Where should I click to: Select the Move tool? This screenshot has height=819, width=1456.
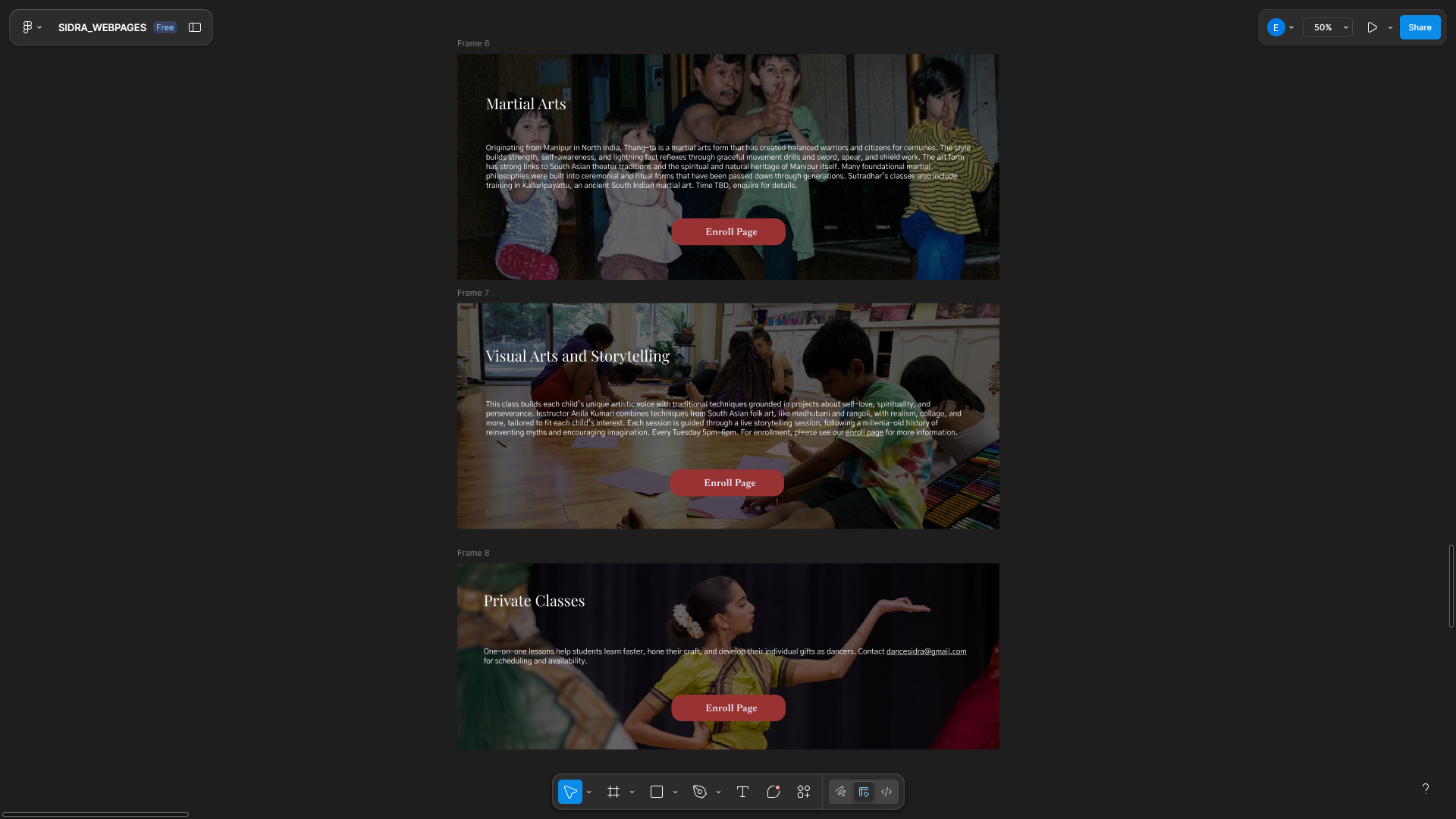point(570,792)
